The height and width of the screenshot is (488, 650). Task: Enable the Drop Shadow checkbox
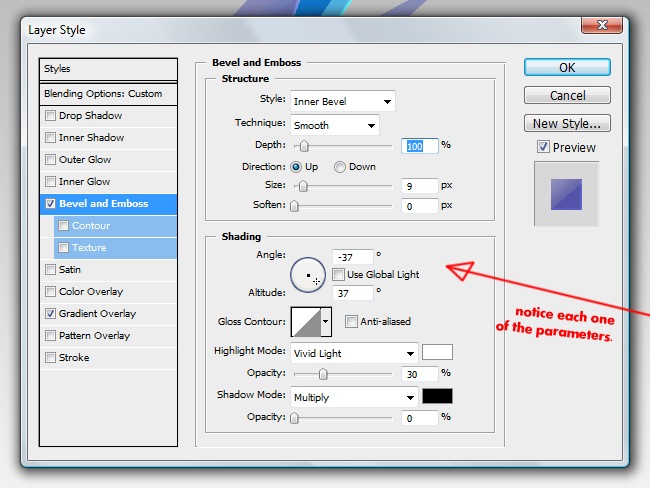point(51,116)
